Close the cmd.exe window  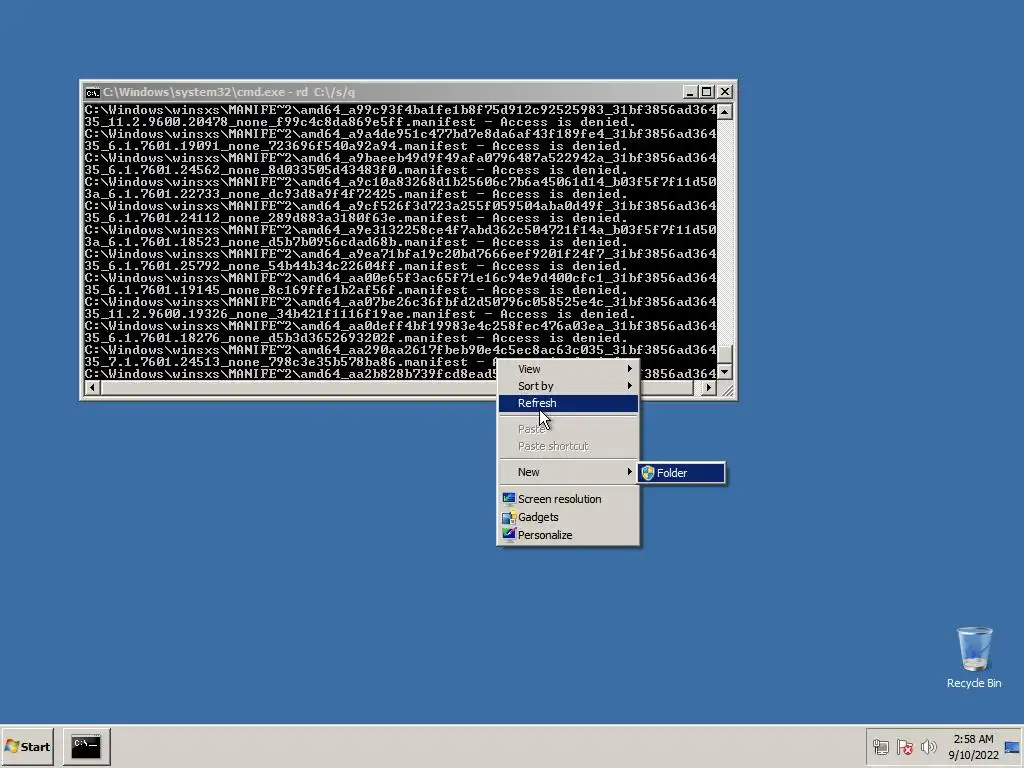[725, 92]
